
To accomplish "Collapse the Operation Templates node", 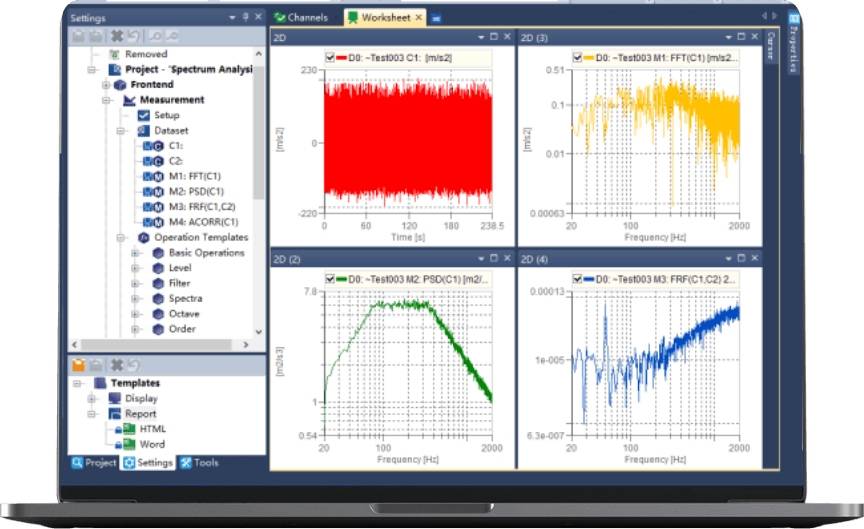I will pyautogui.click(x=121, y=237).
